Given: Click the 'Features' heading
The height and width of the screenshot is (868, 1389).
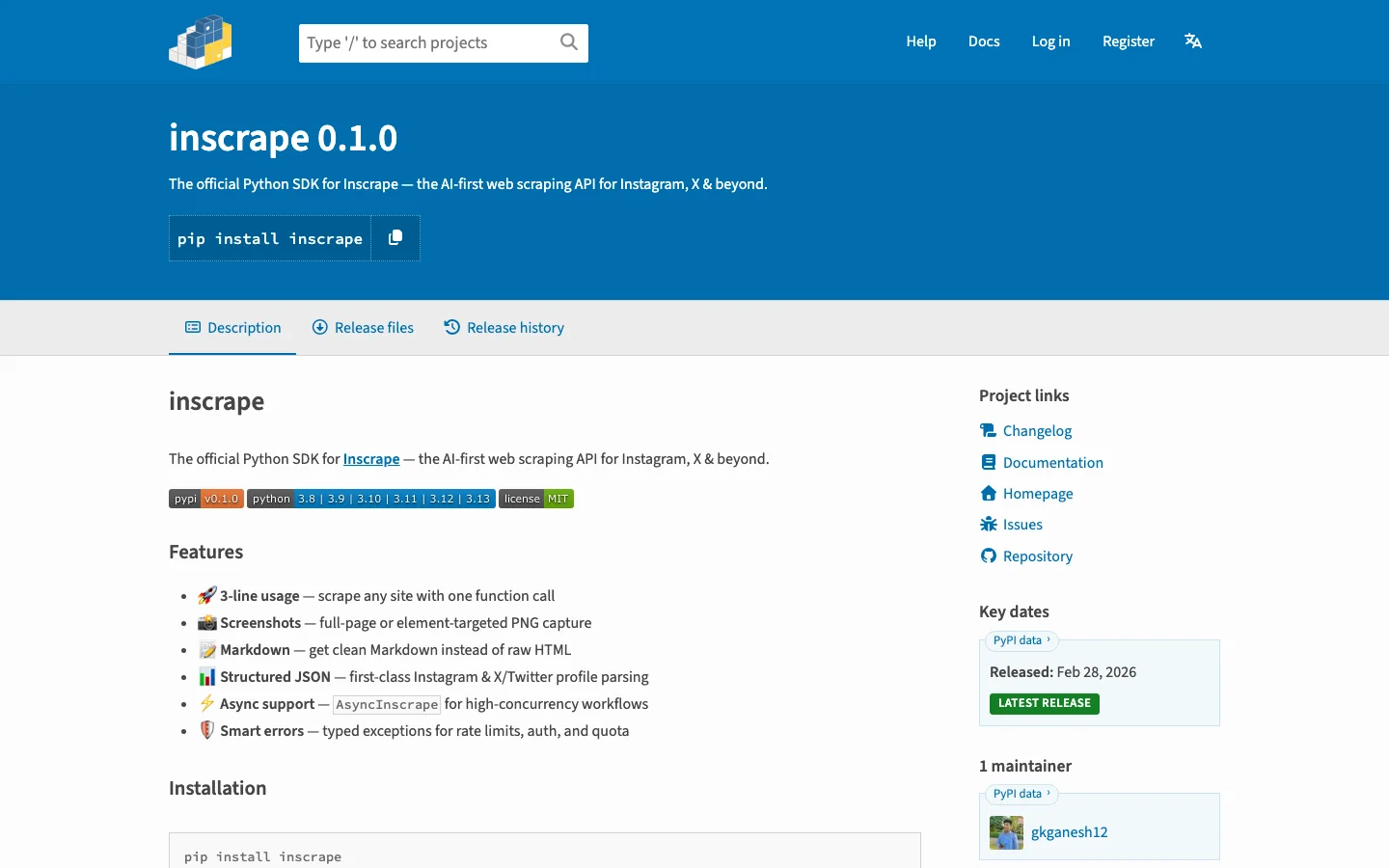Looking at the screenshot, I should click(x=206, y=552).
